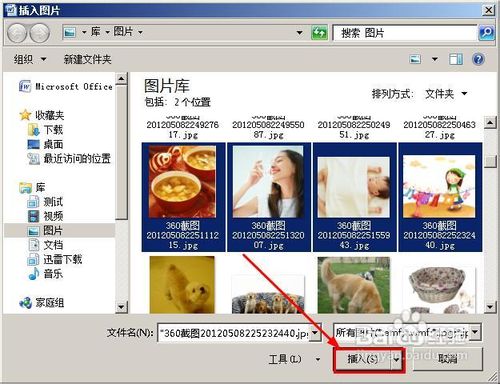Select puppies in basket thumbnail
The height and width of the screenshot is (384, 500).
click(x=268, y=294)
